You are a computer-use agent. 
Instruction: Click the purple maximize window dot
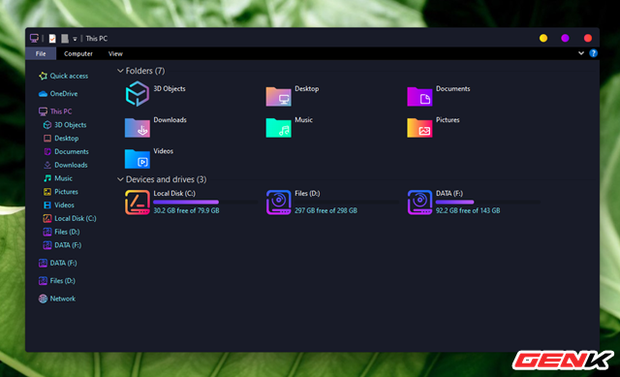(565, 38)
